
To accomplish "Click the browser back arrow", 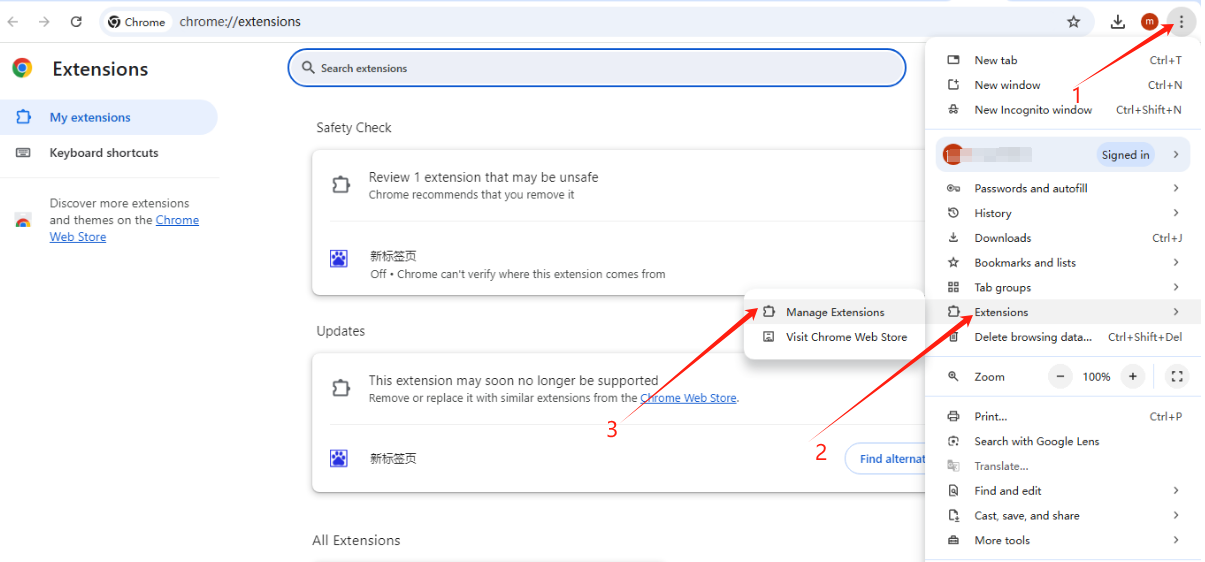I will [13, 21].
